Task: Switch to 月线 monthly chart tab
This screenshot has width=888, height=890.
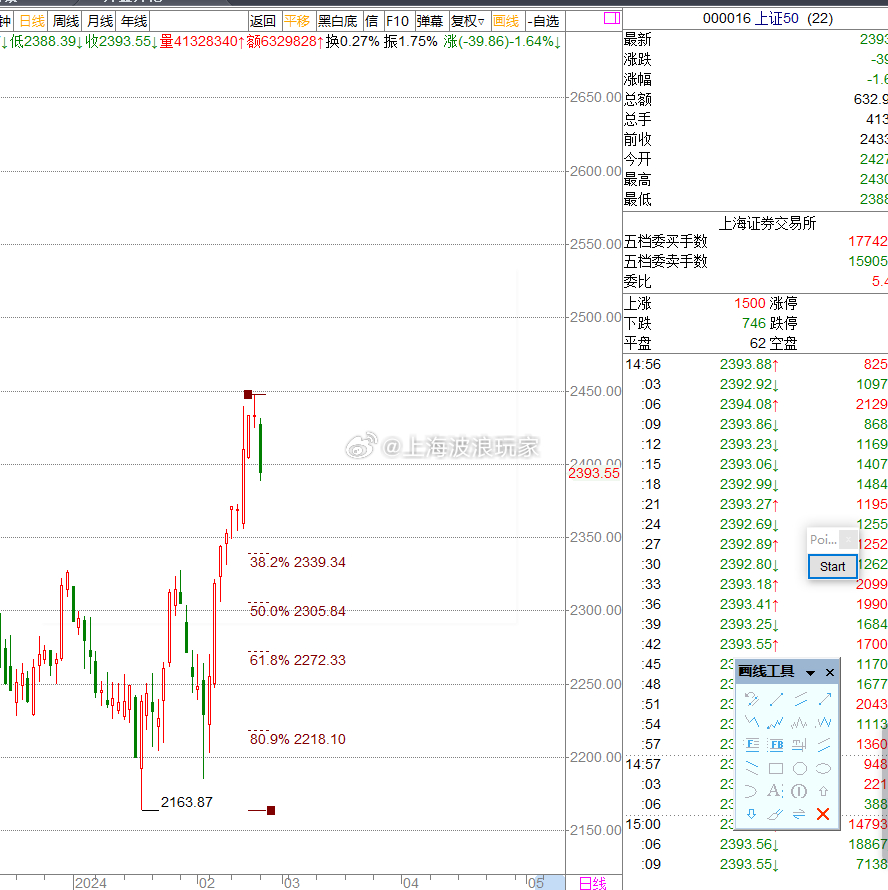Action: (x=99, y=21)
